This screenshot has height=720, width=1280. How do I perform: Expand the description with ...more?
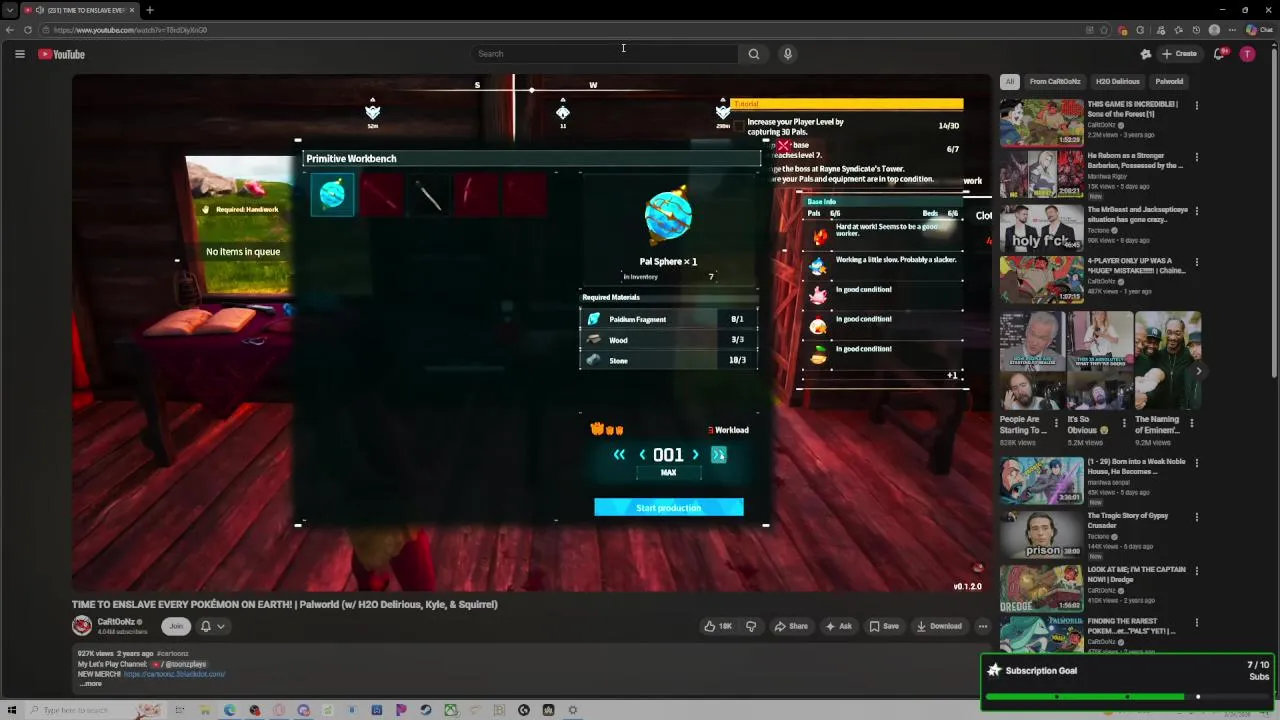click(x=91, y=684)
